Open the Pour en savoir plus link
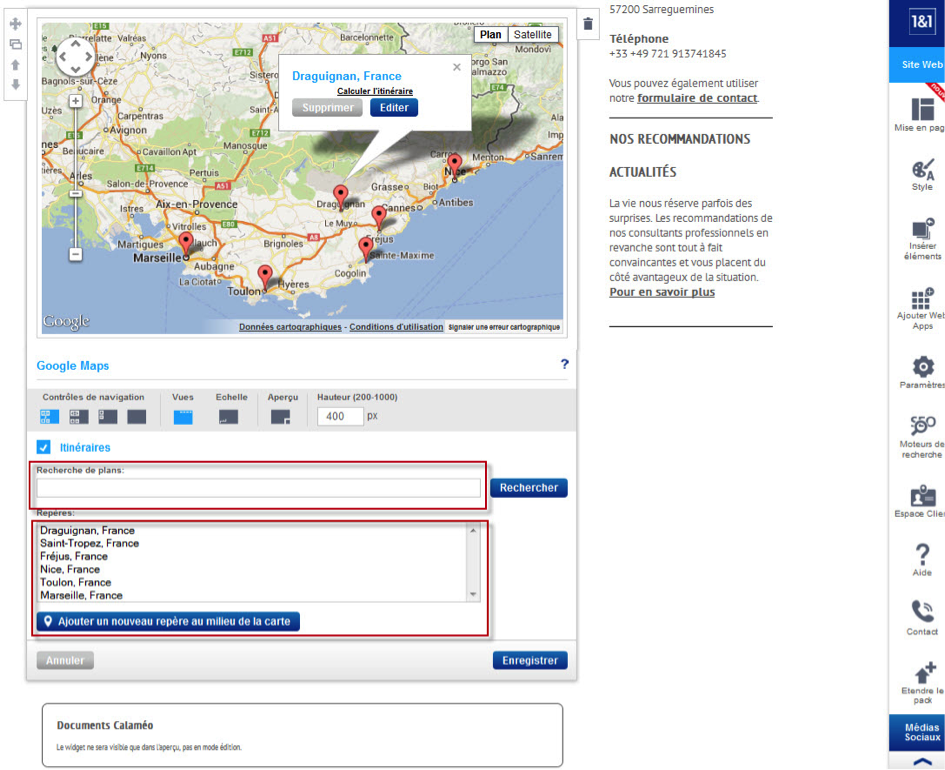 pyautogui.click(x=662, y=292)
